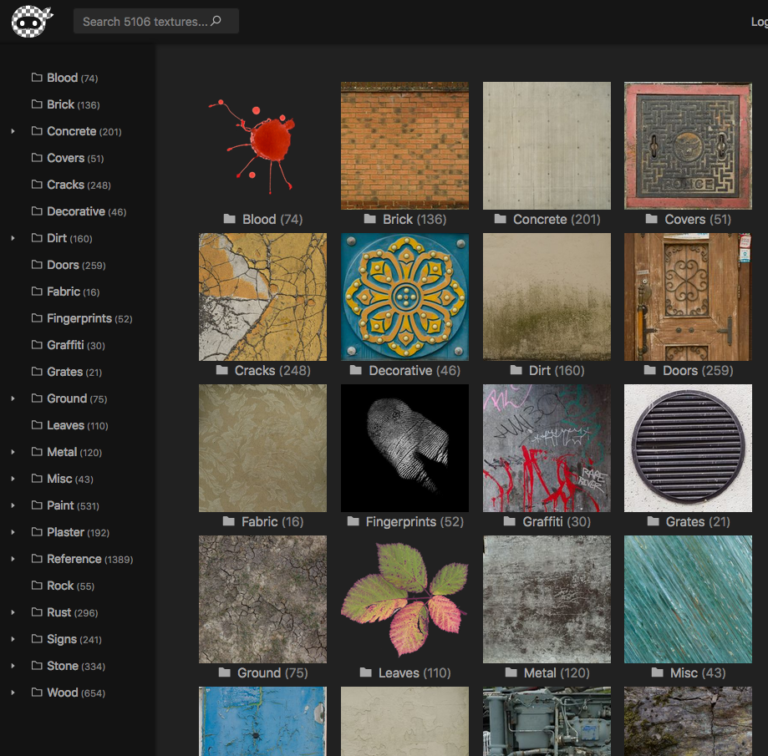Open the Cracks (248) caption link

pyautogui.click(x=272, y=371)
